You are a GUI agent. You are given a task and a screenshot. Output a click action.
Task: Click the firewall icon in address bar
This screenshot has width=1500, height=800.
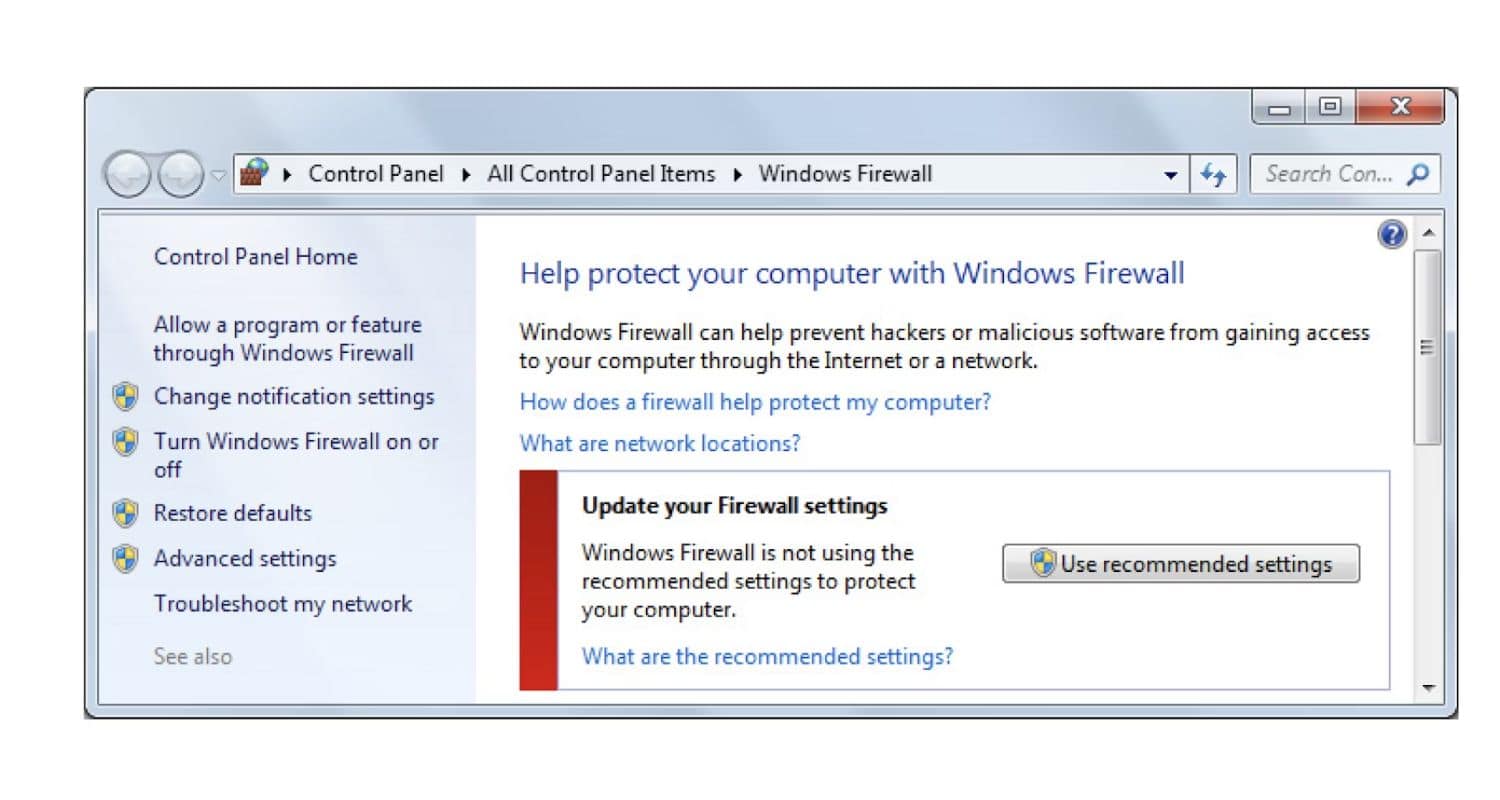click(255, 172)
